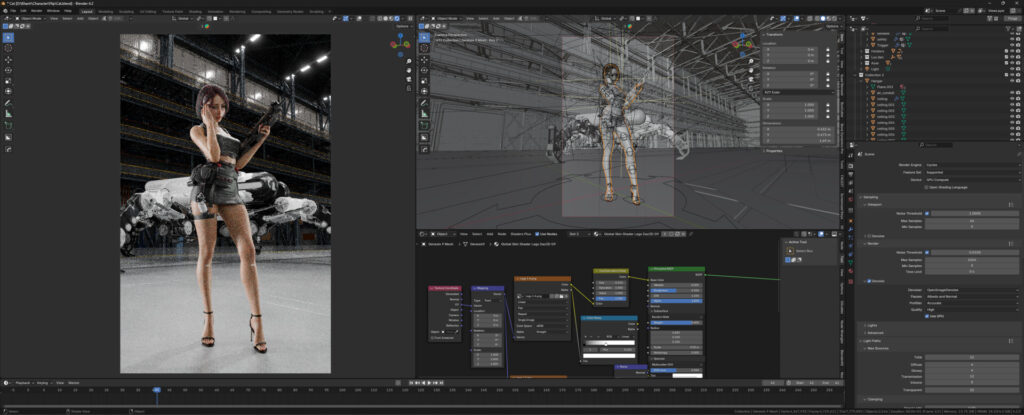Open the File menu
1024x415 pixels.
[x=13, y=11]
